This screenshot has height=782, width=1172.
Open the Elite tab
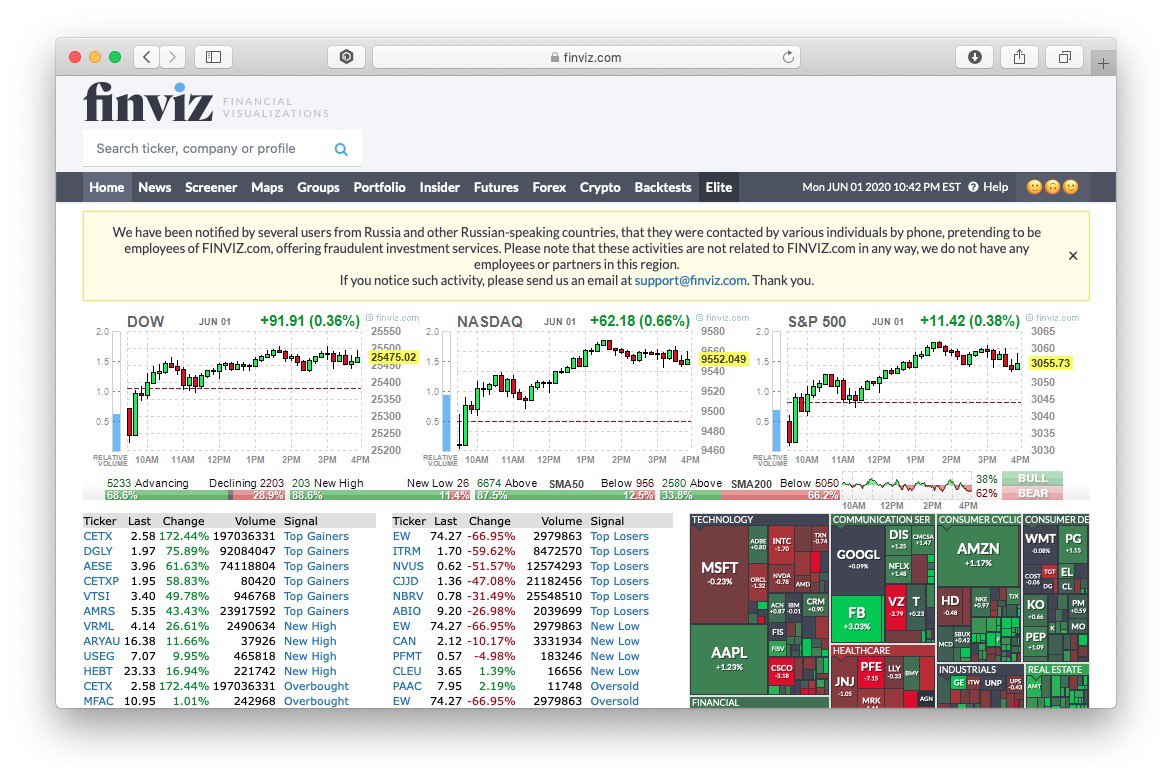pos(719,187)
